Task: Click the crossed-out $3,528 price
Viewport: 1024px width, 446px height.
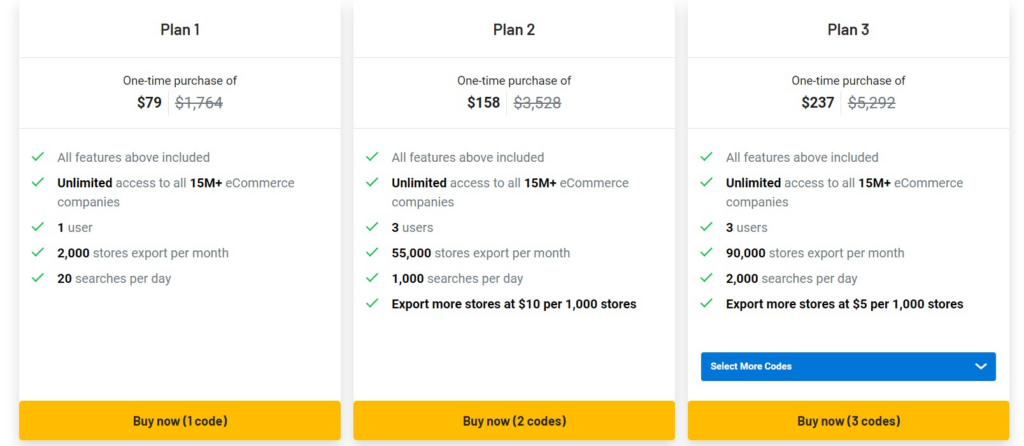Action: (537, 102)
